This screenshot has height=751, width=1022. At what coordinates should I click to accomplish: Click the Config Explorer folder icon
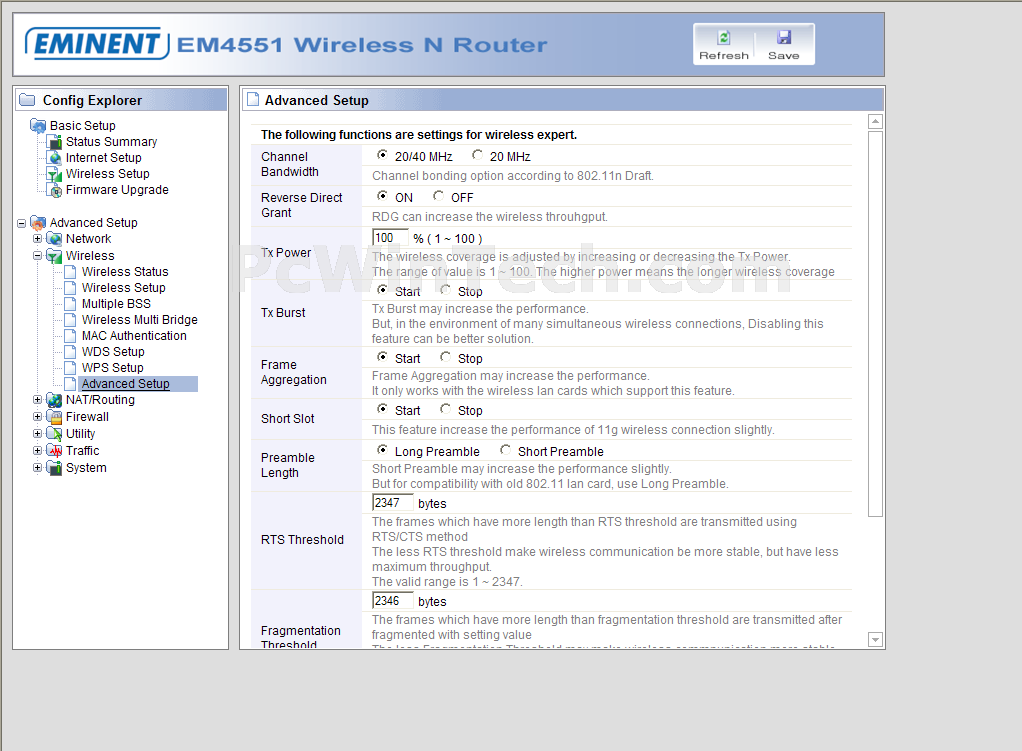pyautogui.click(x=27, y=100)
